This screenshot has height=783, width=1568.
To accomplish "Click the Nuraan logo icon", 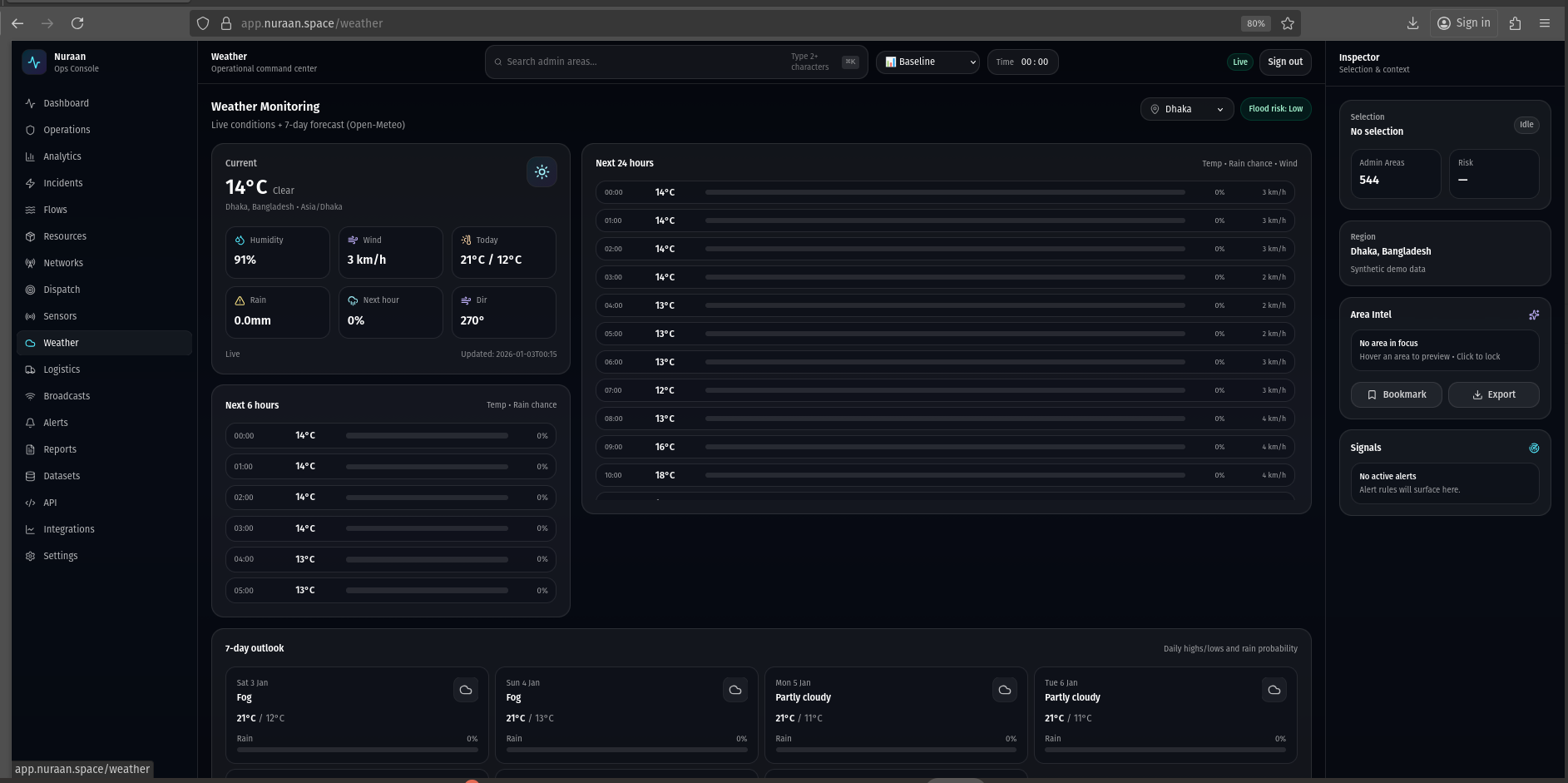I will tap(34, 62).
